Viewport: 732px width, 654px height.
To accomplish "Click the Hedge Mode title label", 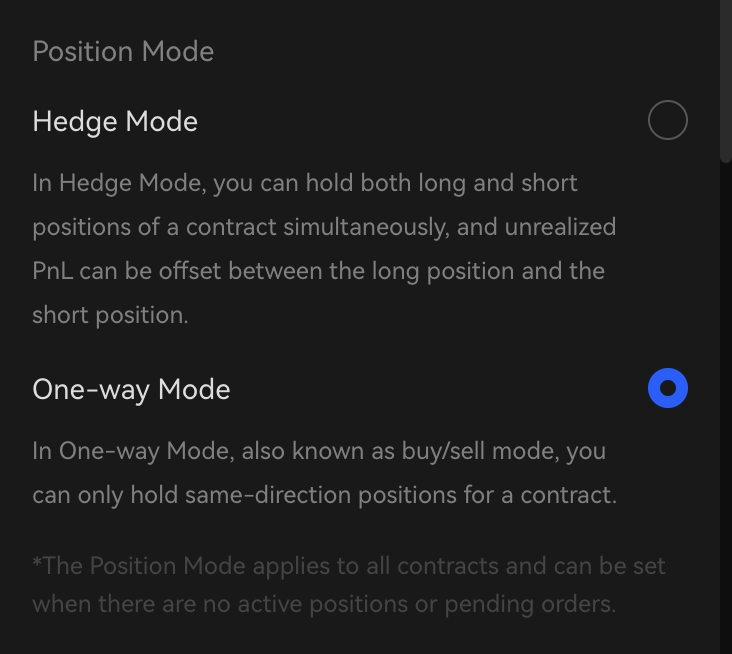I will (x=115, y=122).
